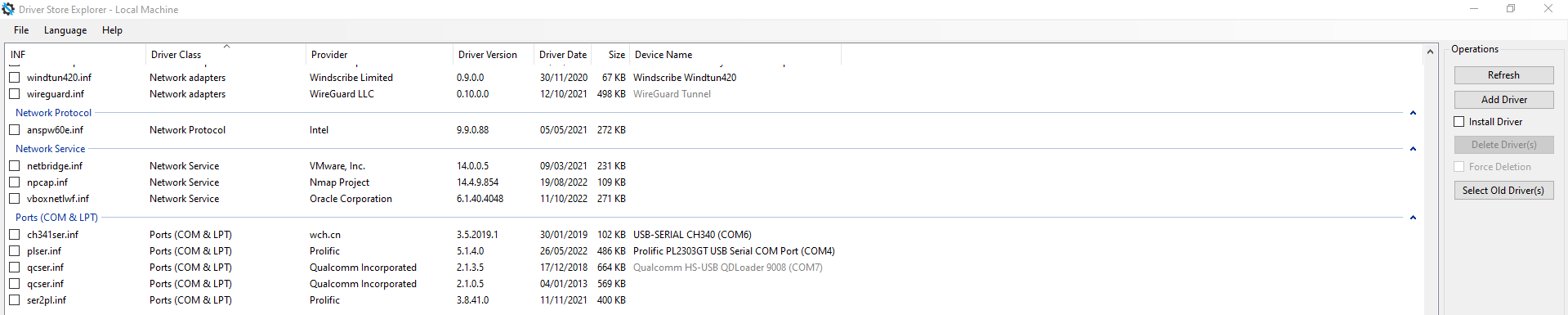Enable the Install Driver checkbox
The width and height of the screenshot is (1568, 315).
tap(1459, 121)
